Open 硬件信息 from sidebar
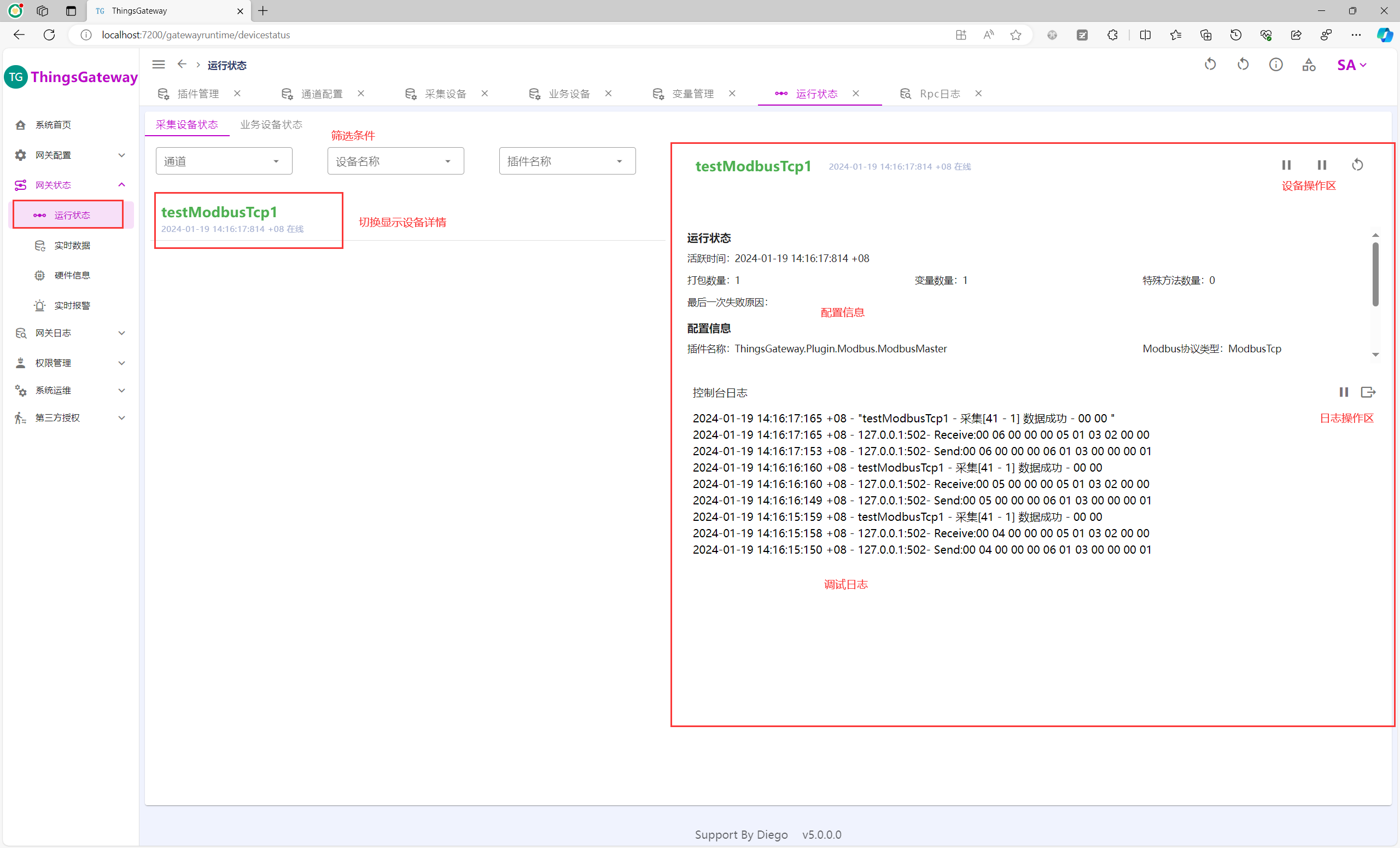The height and width of the screenshot is (848, 1400). [72, 275]
